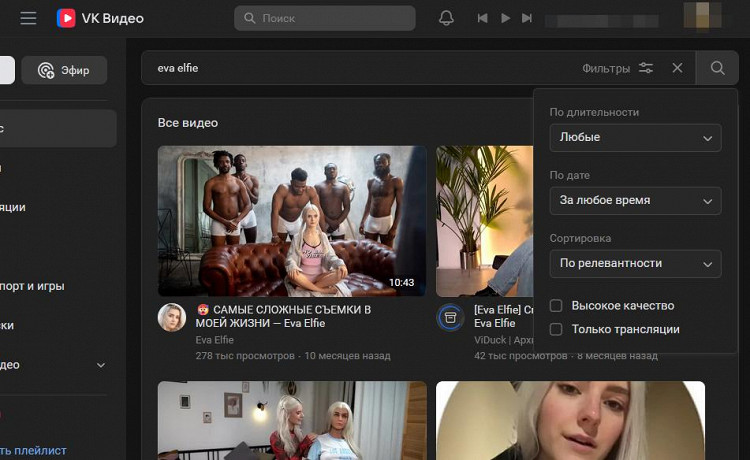Viewport: 750px width, 460px height.
Task: Toggle the Фильтры filter panel
Action: [x=618, y=68]
